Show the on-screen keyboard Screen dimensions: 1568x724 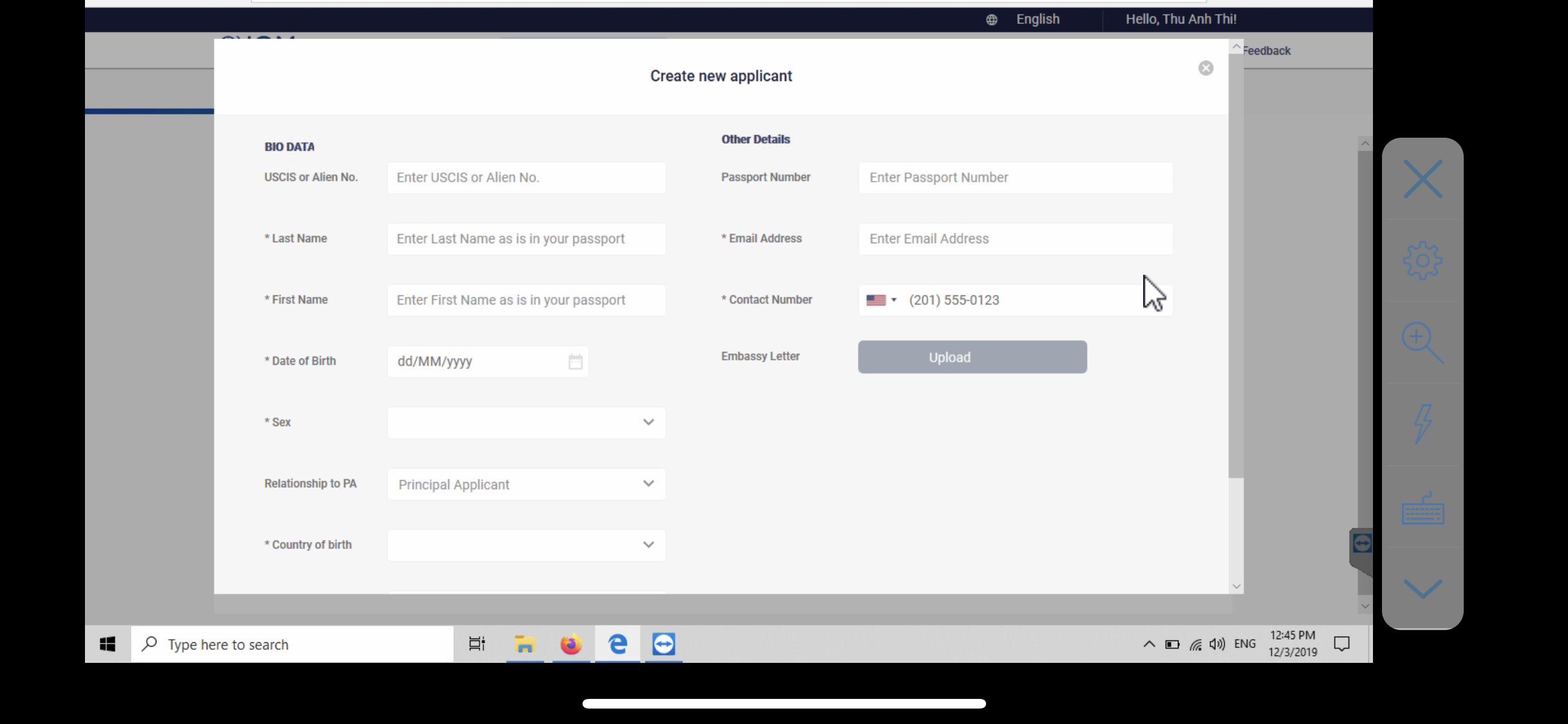pyautogui.click(x=1423, y=509)
